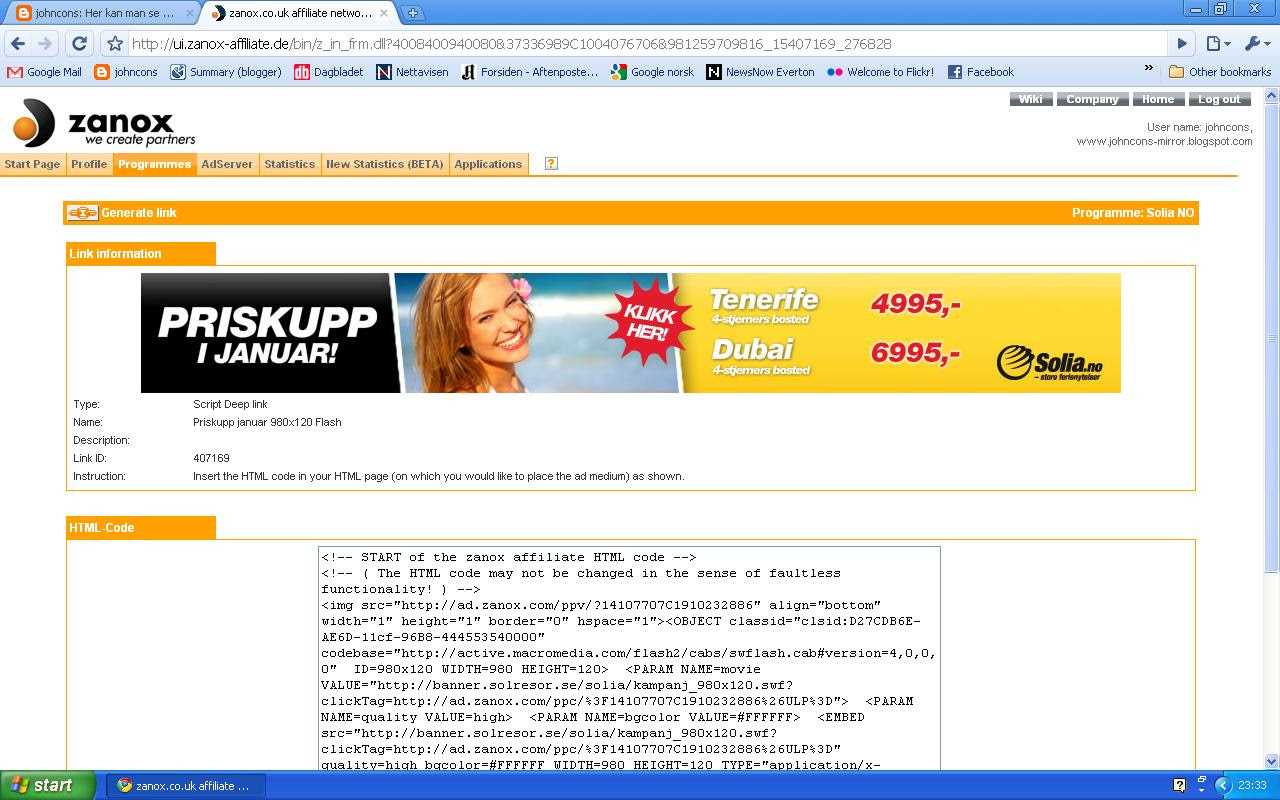Open the Dagbladet bookmark
This screenshot has width=1280, height=800.
(329, 72)
